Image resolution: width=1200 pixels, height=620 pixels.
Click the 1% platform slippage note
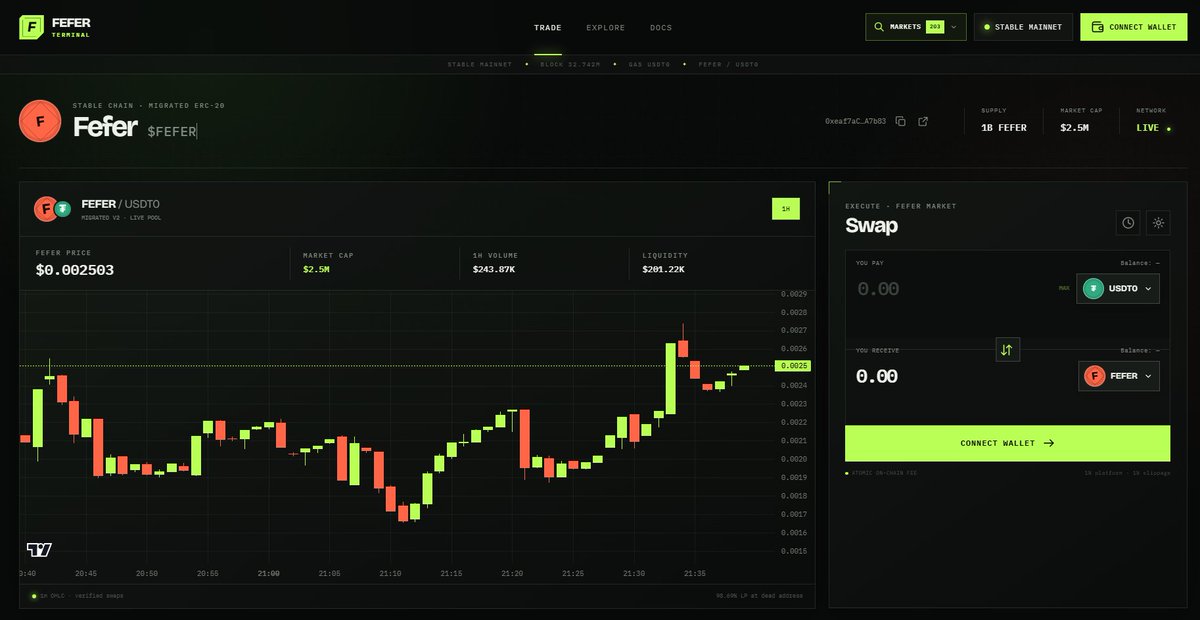pos(1127,472)
